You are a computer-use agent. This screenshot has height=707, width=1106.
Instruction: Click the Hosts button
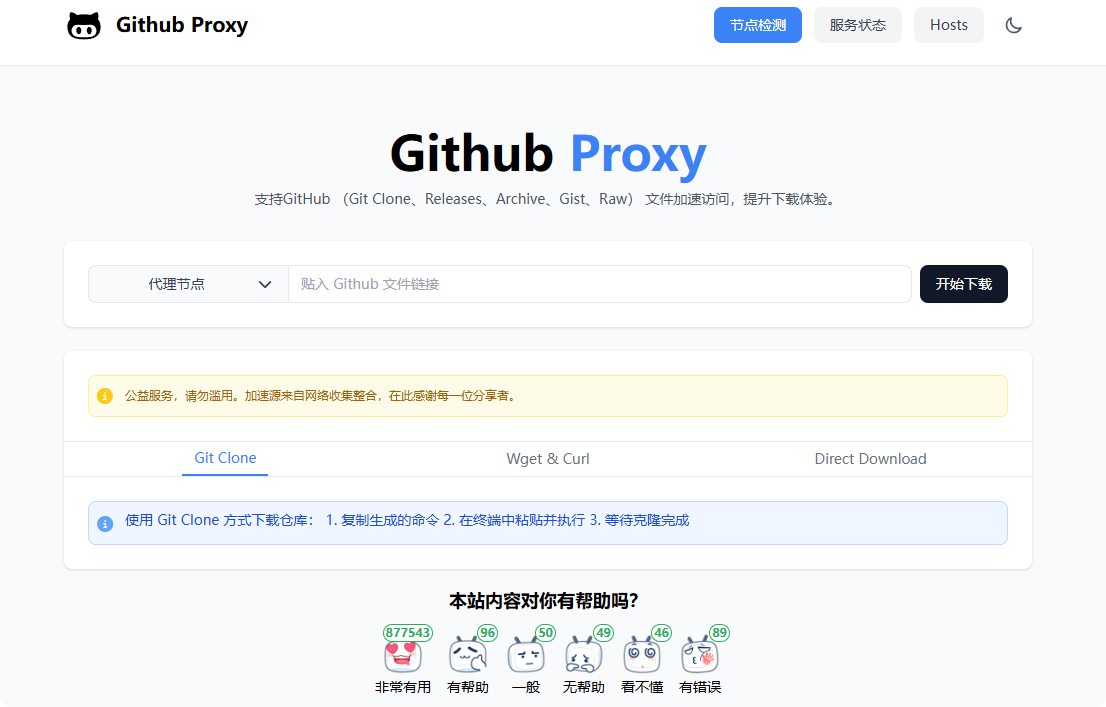(949, 25)
